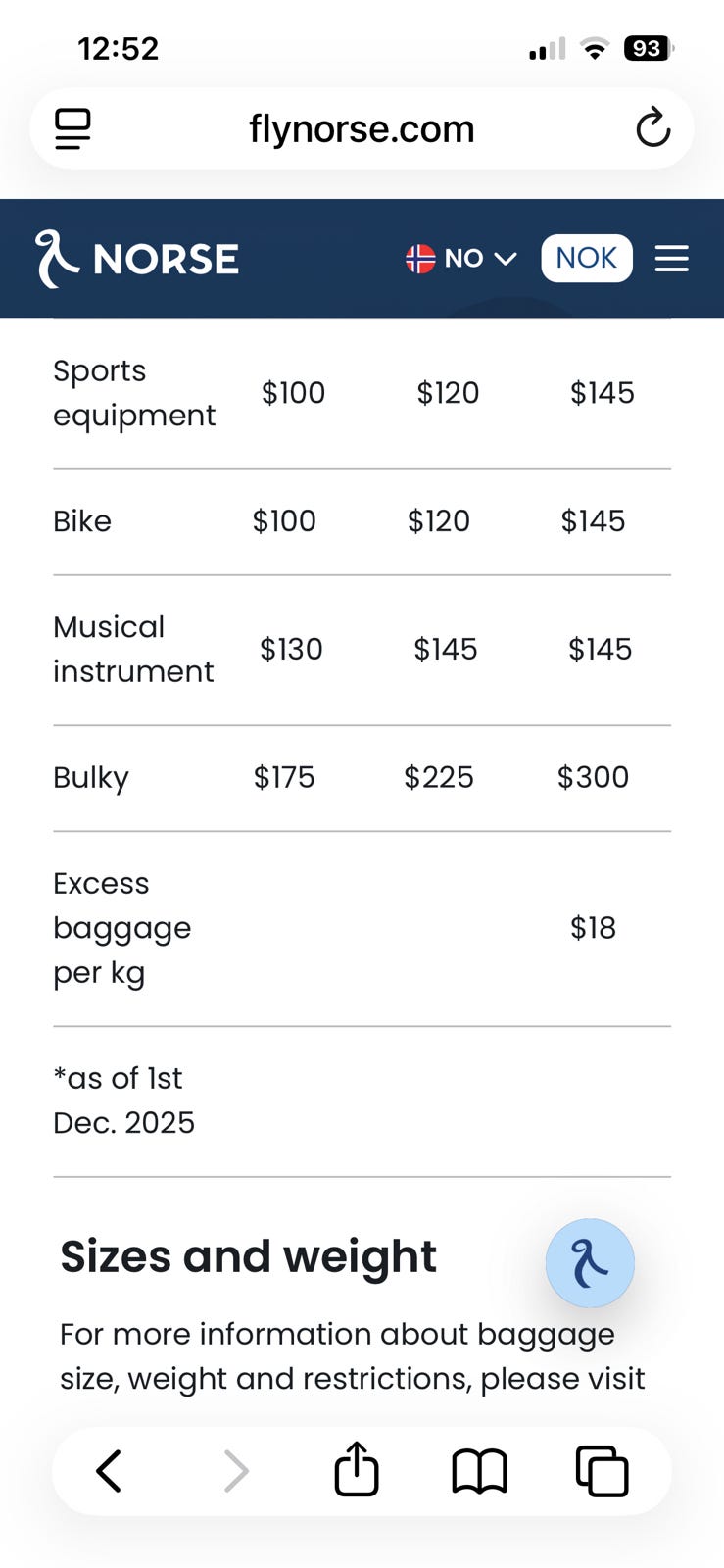
Task: Switch currency using the NOK button
Action: click(x=586, y=259)
